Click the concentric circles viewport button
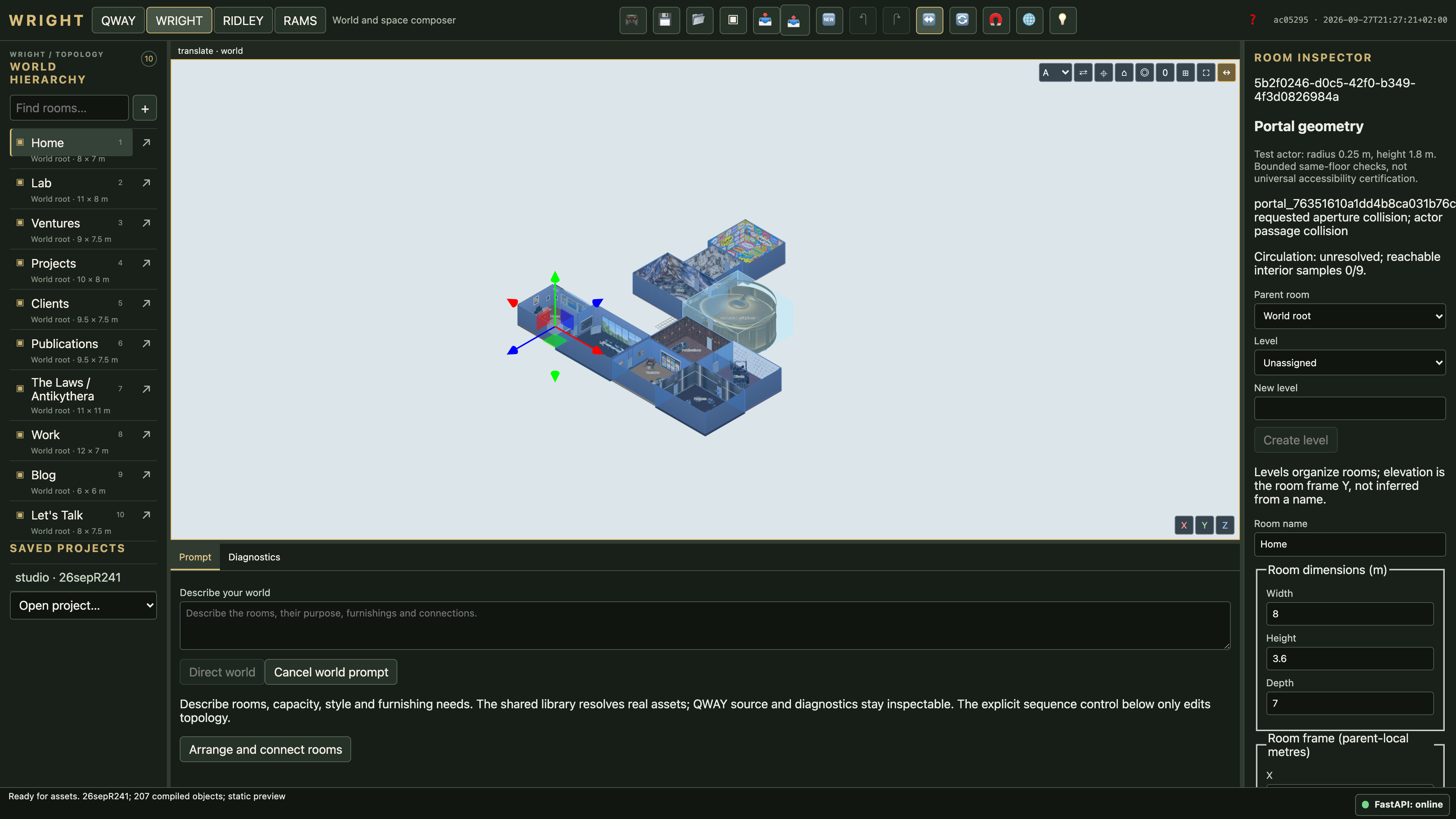The width and height of the screenshot is (1456, 819). (1145, 72)
